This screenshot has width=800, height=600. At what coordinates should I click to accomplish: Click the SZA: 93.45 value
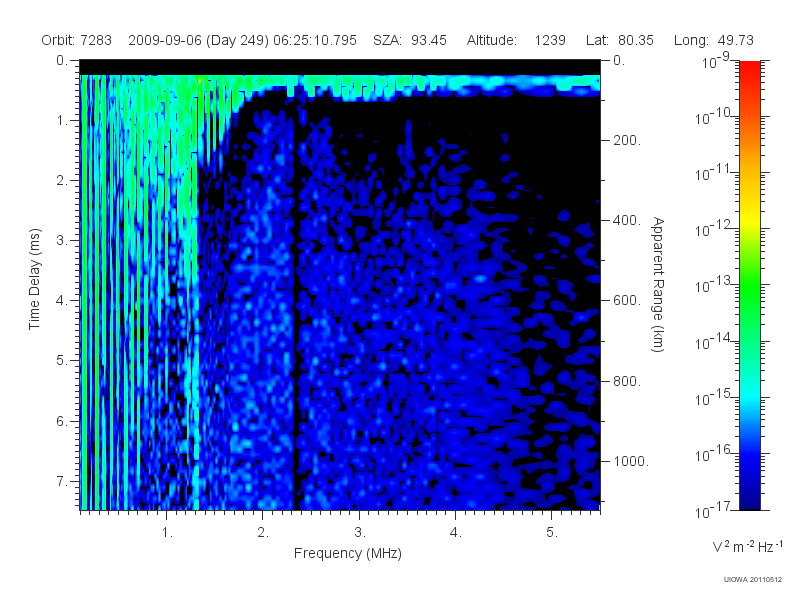410,40
